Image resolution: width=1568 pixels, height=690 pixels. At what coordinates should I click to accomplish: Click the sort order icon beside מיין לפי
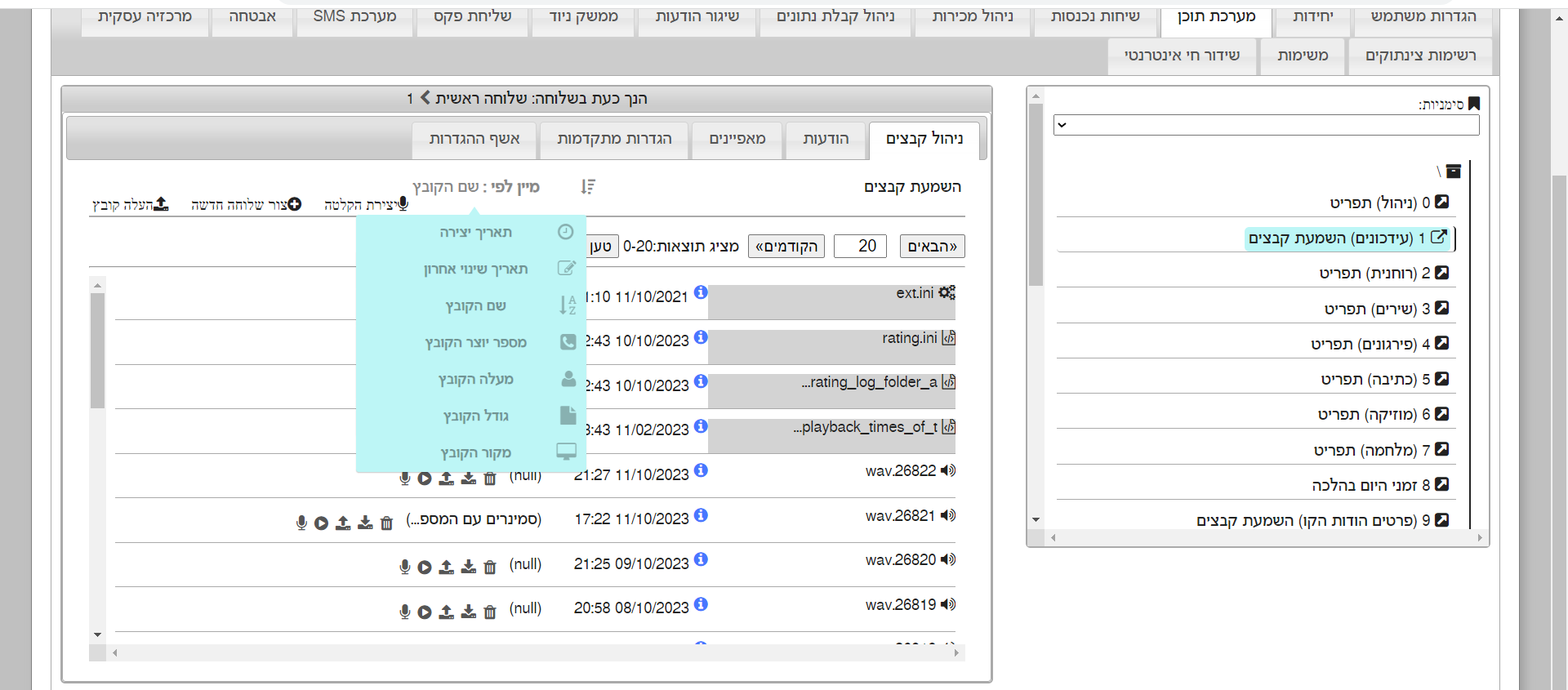pos(588,187)
